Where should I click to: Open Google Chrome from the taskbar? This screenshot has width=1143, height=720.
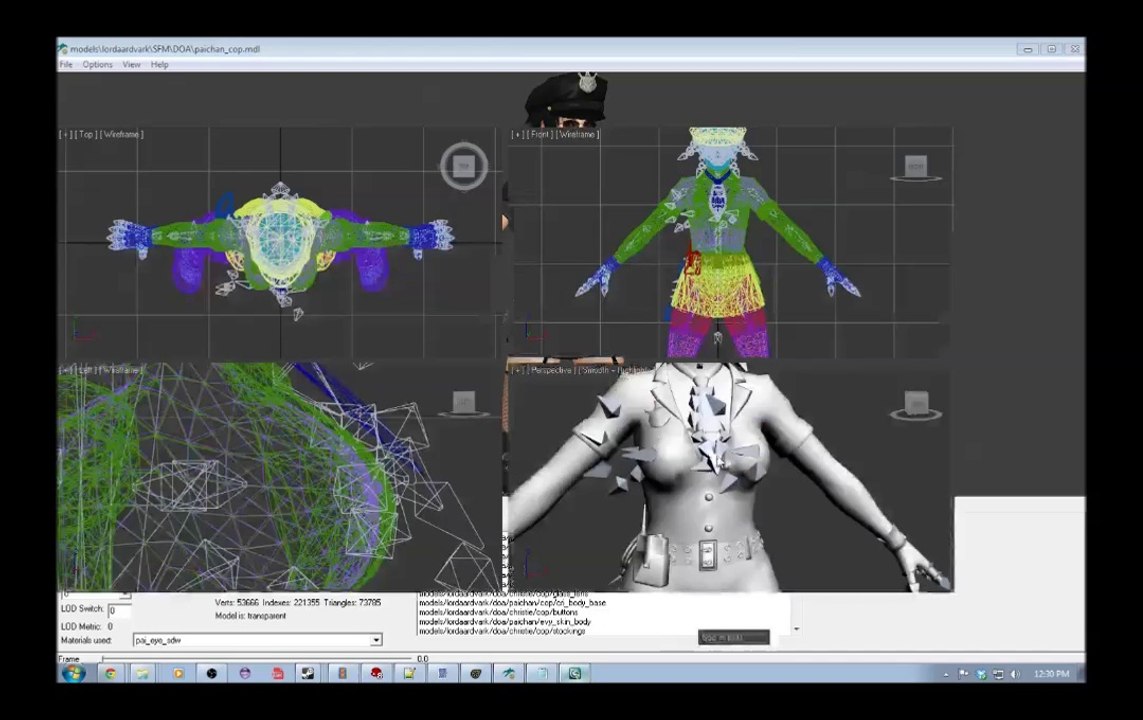tap(111, 673)
